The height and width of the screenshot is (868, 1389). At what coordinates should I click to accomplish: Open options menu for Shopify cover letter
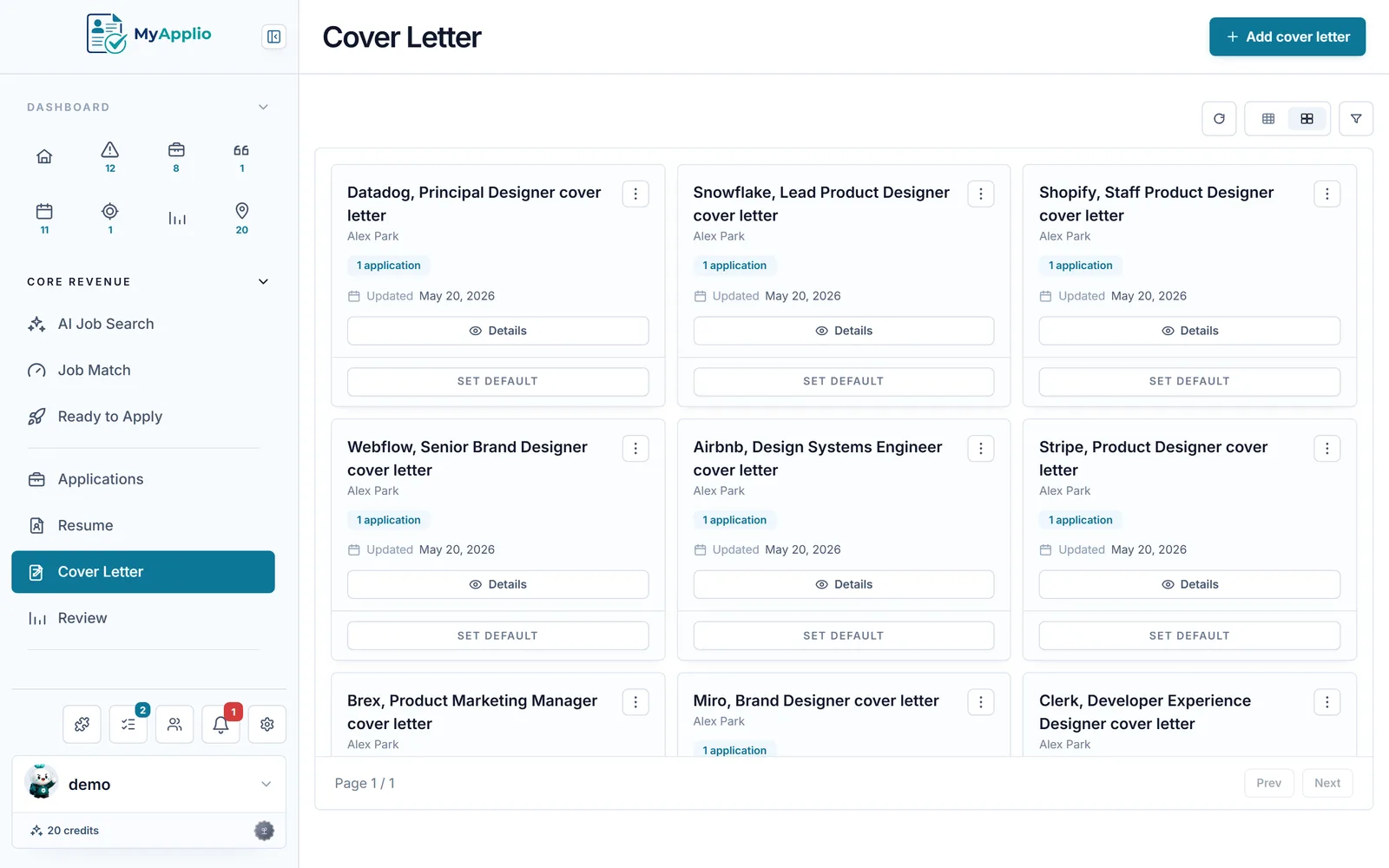click(x=1326, y=194)
